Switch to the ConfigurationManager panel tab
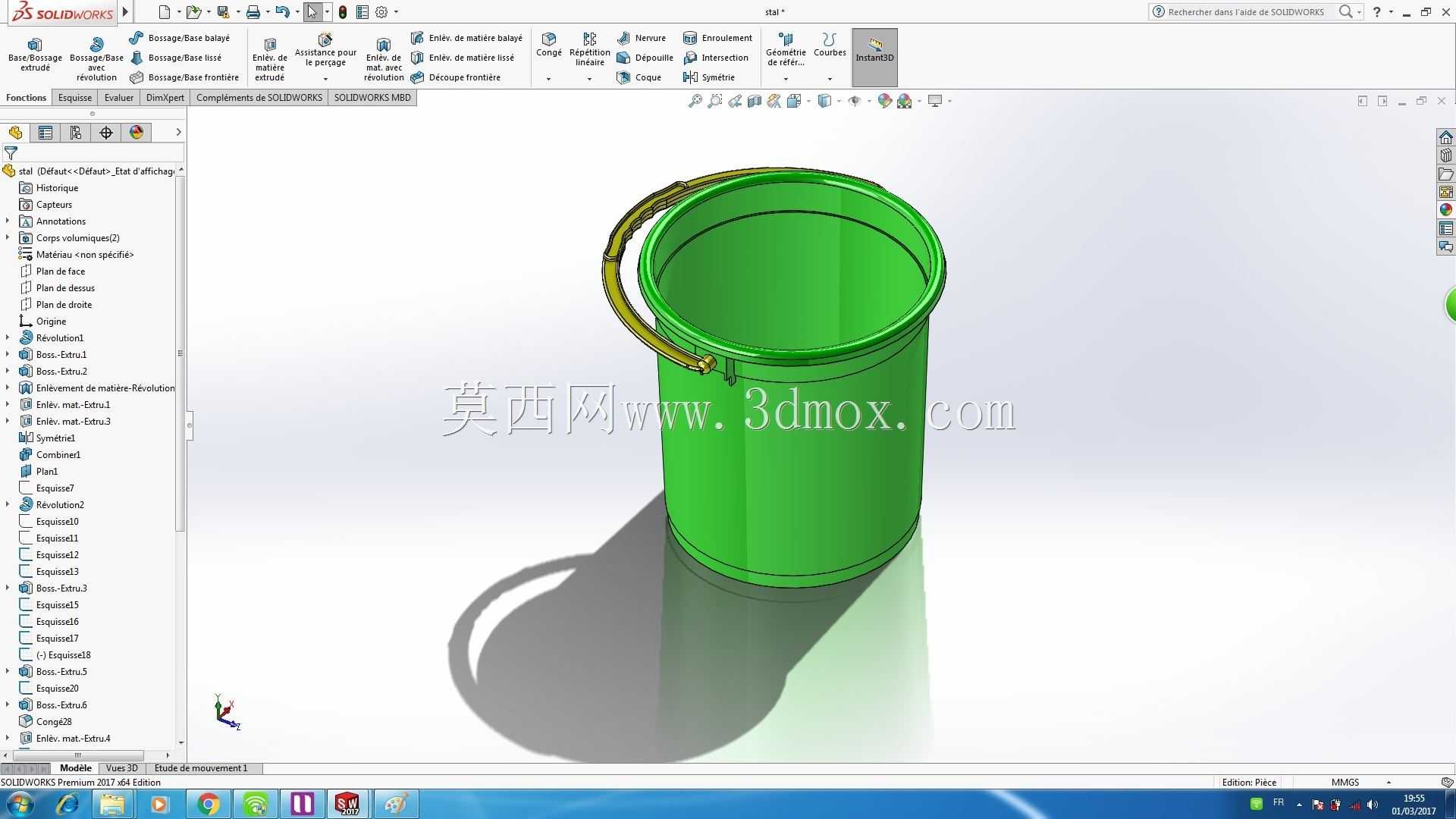1456x819 pixels. (76, 133)
